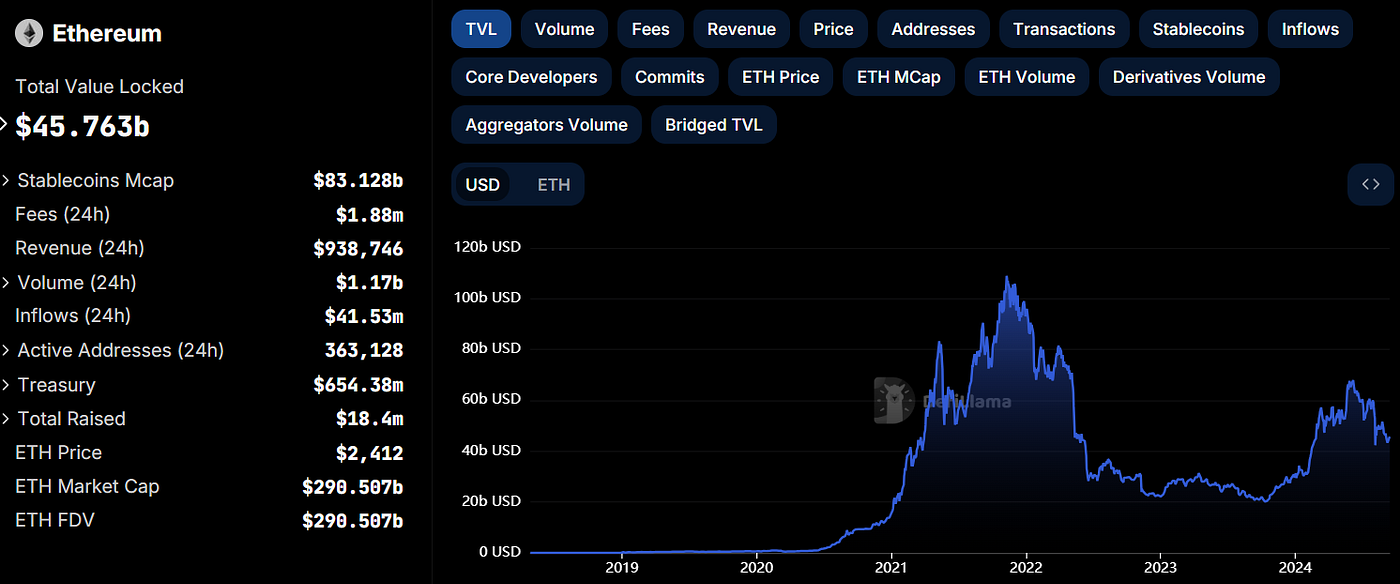Click the 120b USD axis label
This screenshot has height=584, width=1400.
(487, 247)
